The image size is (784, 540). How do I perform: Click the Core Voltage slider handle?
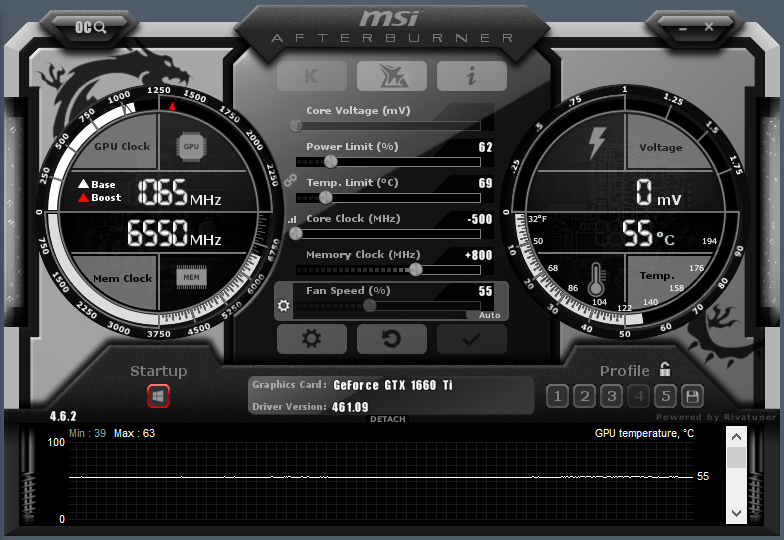click(x=296, y=126)
